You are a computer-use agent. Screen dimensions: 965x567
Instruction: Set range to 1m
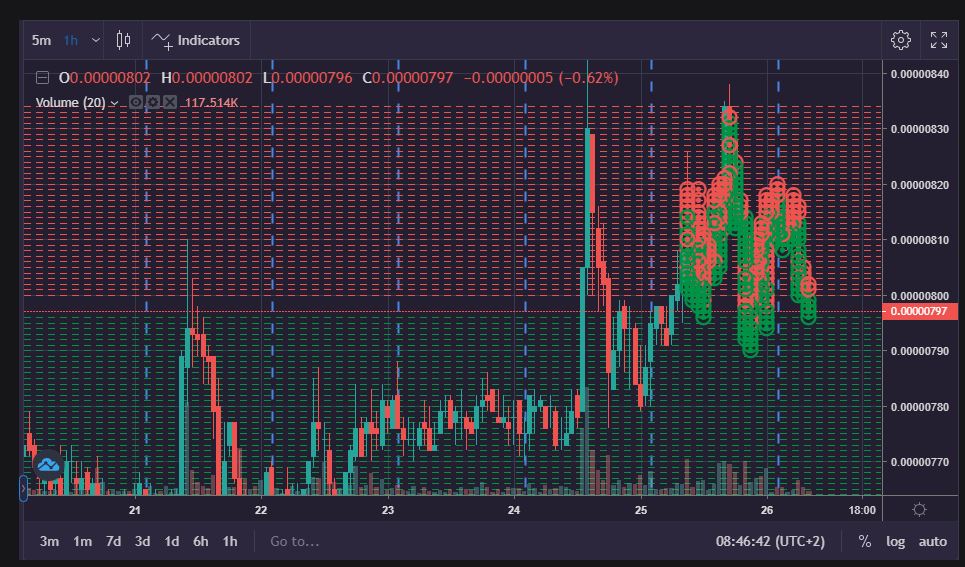tap(82, 541)
